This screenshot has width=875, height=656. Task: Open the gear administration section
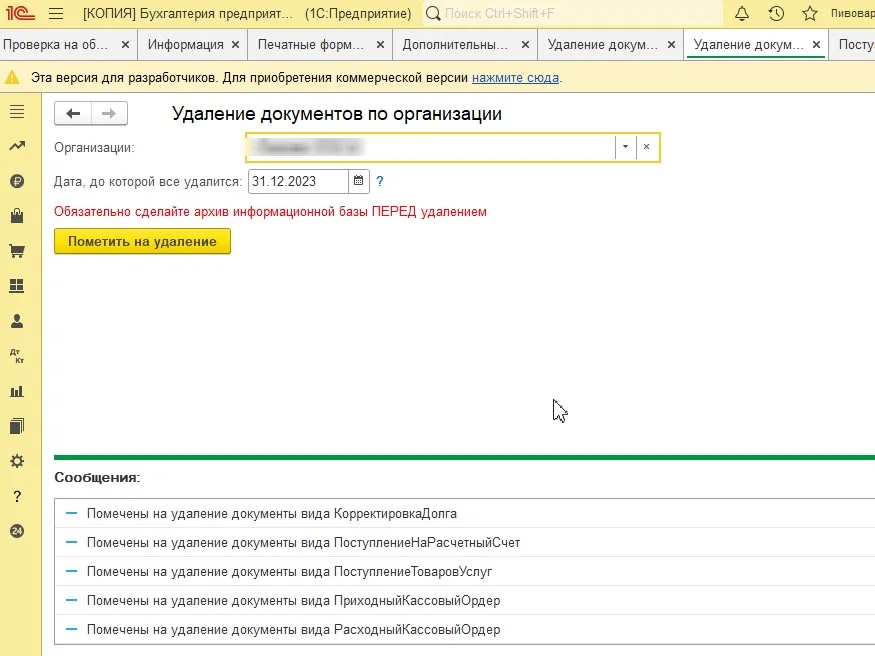point(17,461)
